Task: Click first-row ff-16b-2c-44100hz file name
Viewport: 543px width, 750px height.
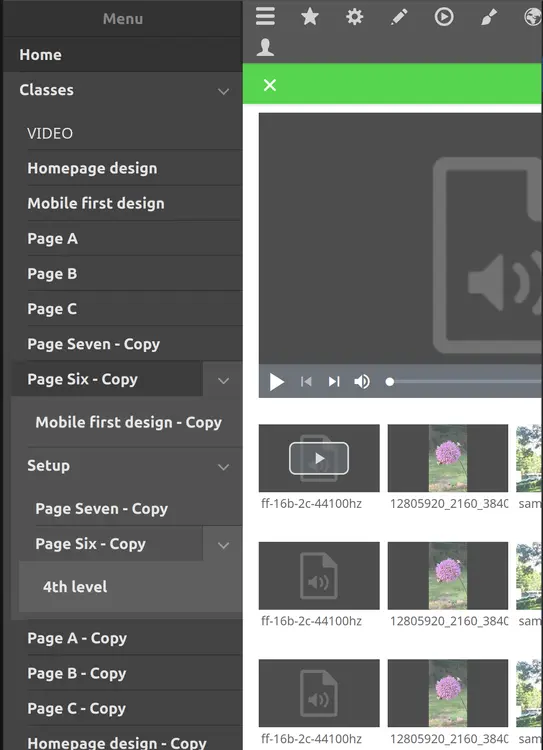Action: point(311,504)
